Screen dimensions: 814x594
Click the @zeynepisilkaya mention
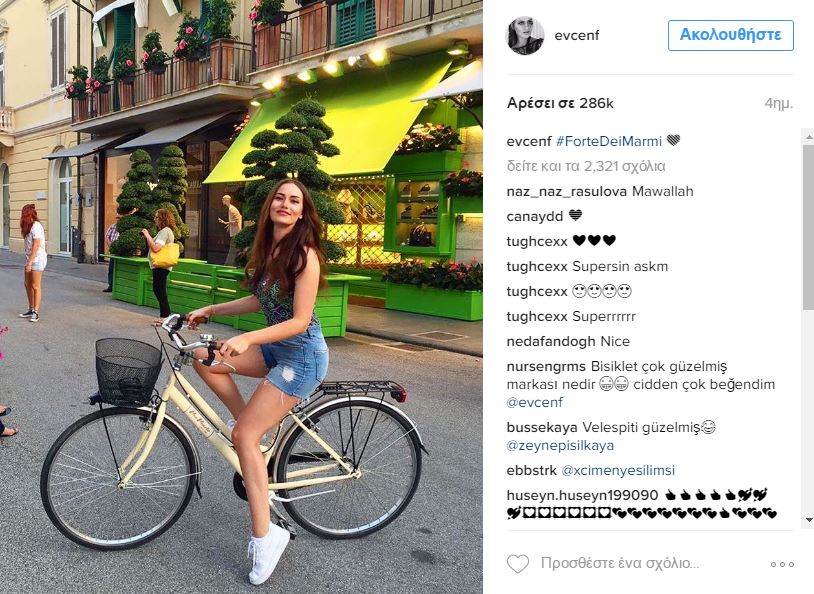[560, 446]
